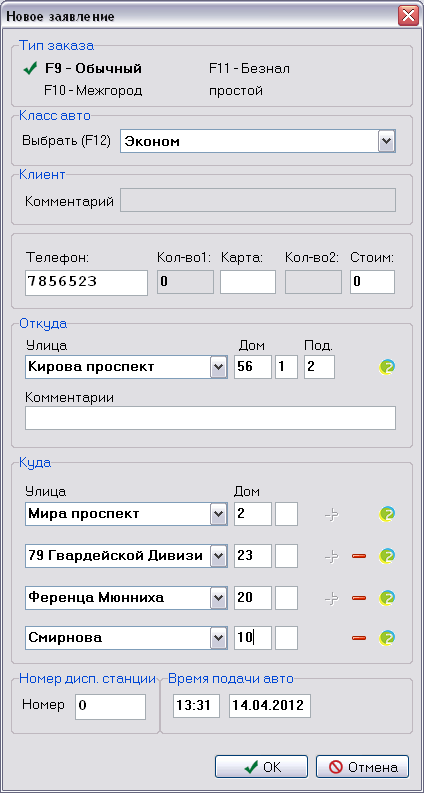
Task: Add a destination after Мира проспект row
Action: 331,515
